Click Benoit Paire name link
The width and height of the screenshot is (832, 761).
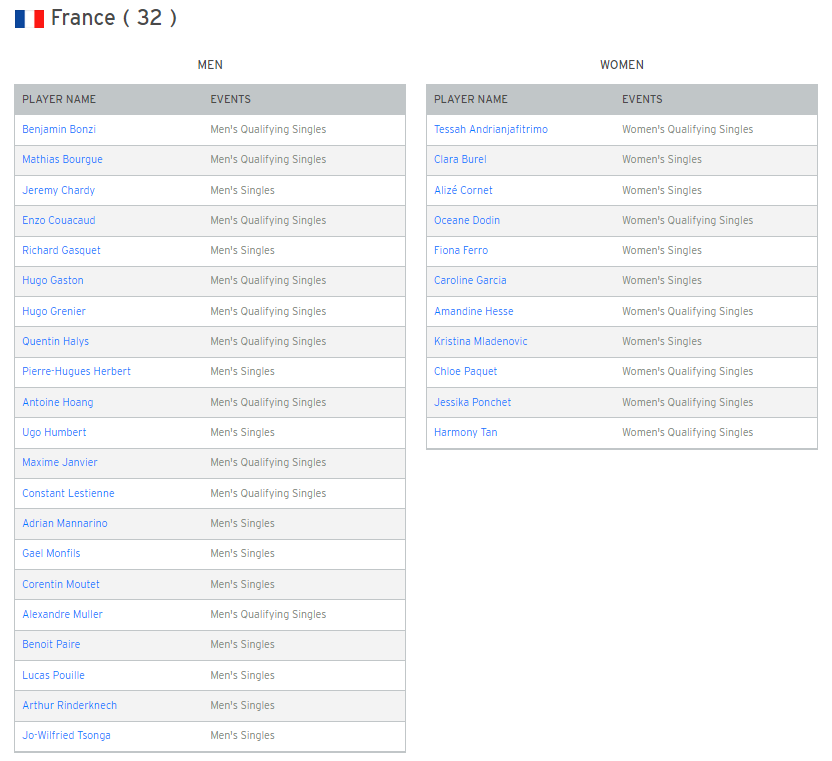click(51, 645)
